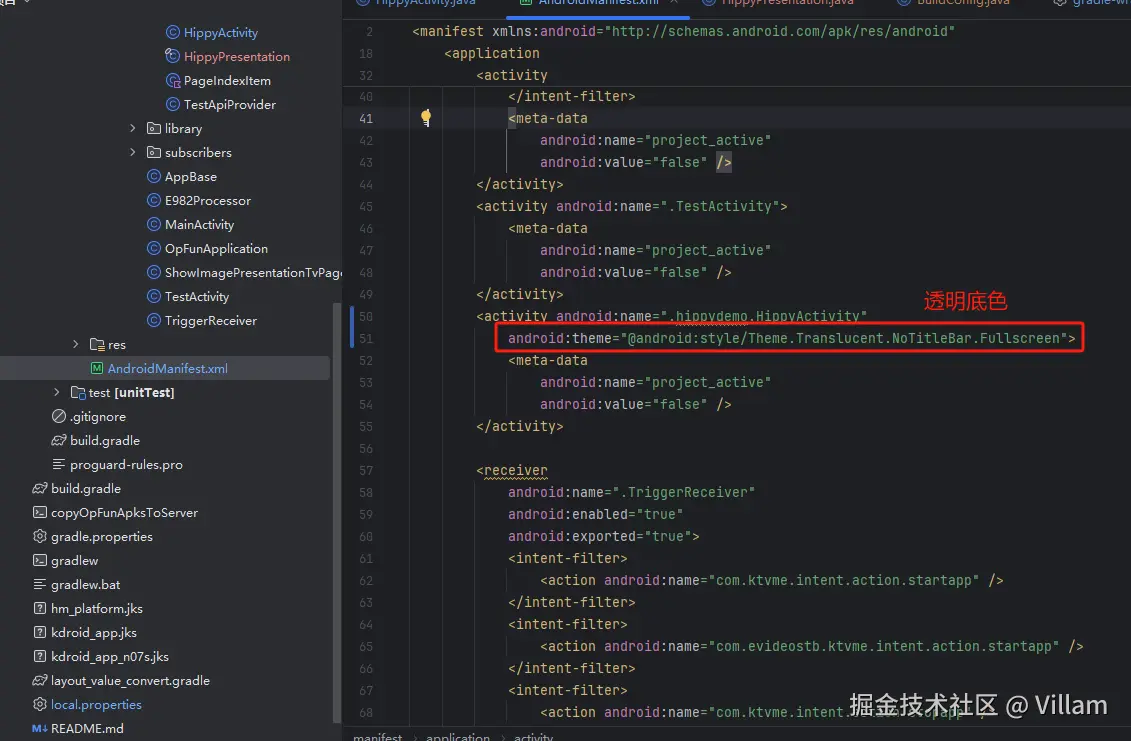Click the '<receiver' tag on line 57
This screenshot has width=1131, height=741.
coord(511,470)
